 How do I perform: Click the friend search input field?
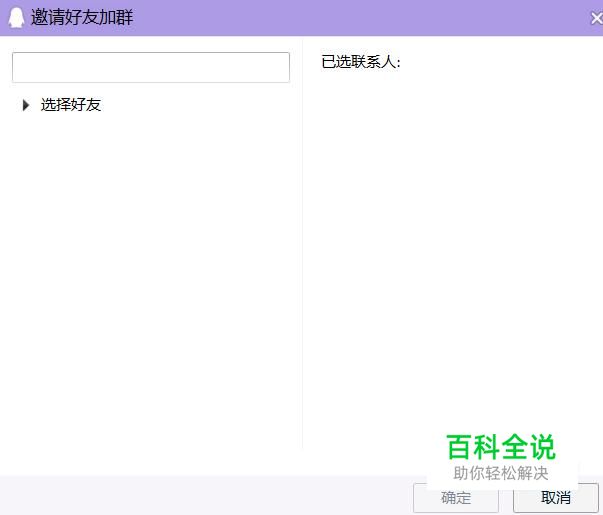tap(151, 67)
